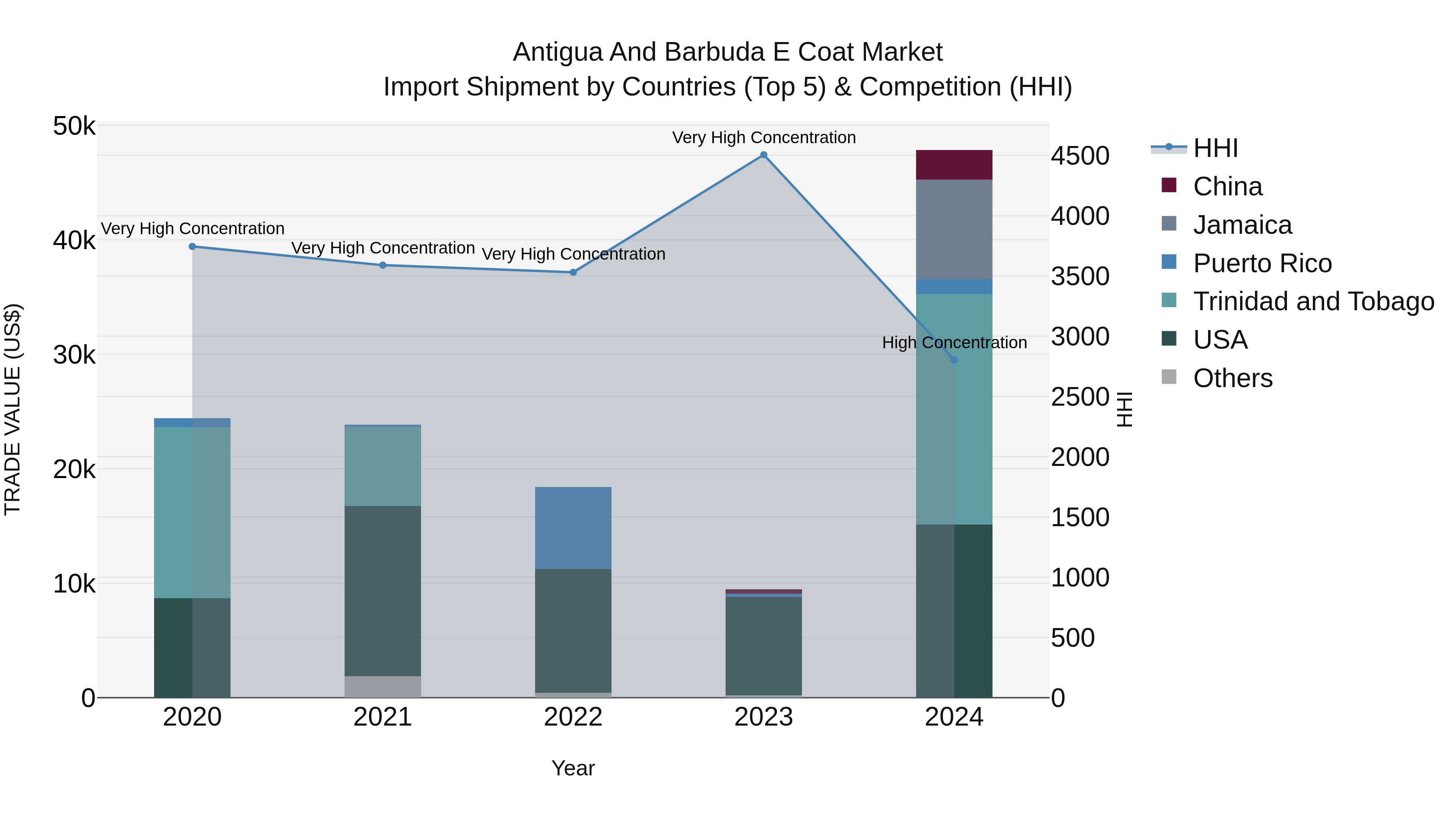Click the 'Very High Concentration' label at 2022
The width and height of the screenshot is (1456, 819).
coord(574,254)
